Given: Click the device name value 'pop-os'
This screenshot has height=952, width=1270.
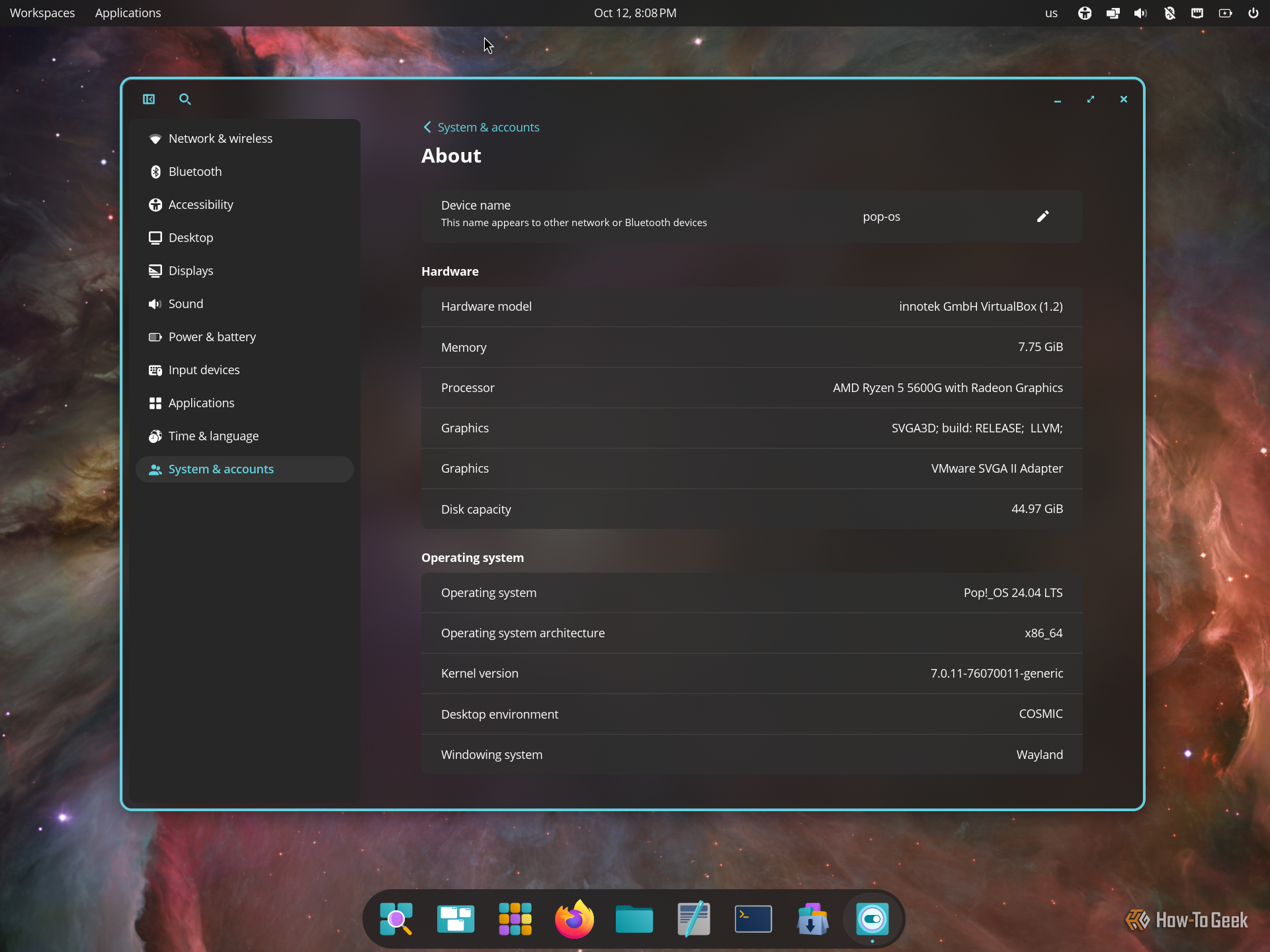Looking at the screenshot, I should (881, 217).
